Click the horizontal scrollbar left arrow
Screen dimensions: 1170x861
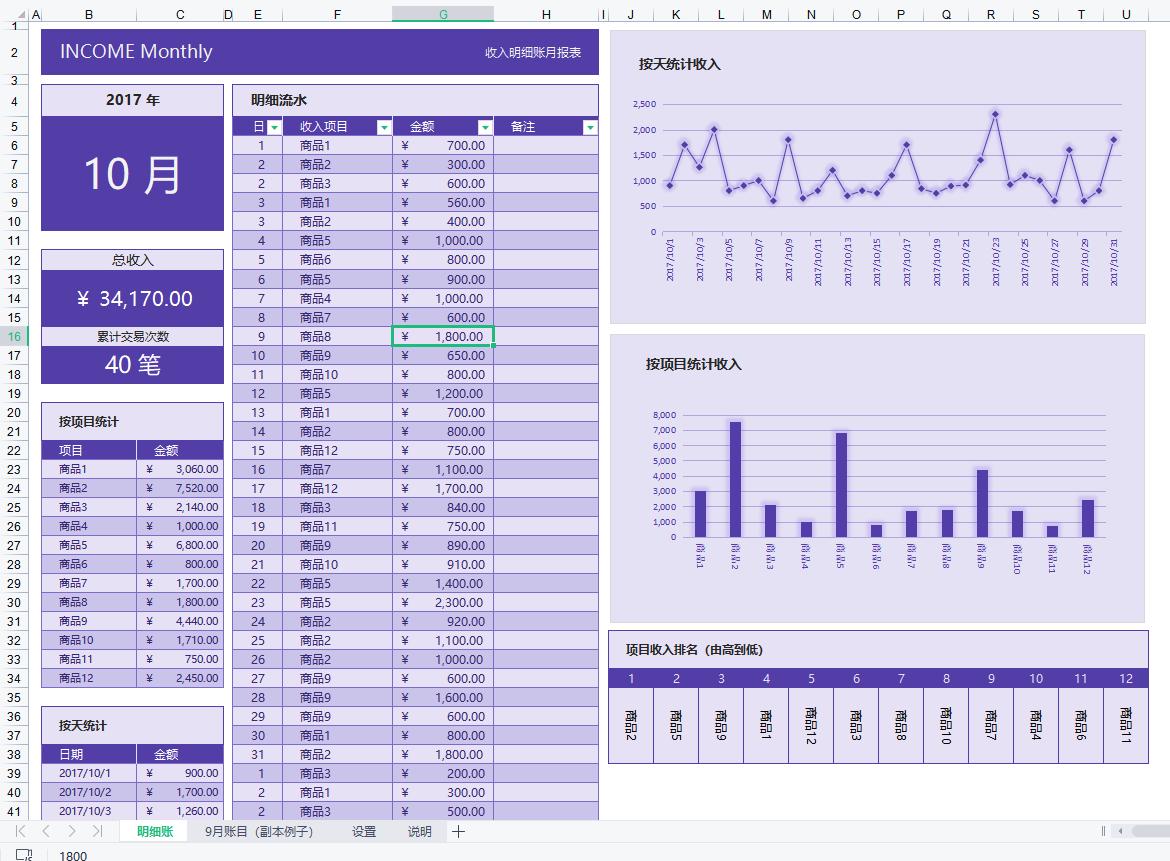point(1123,831)
